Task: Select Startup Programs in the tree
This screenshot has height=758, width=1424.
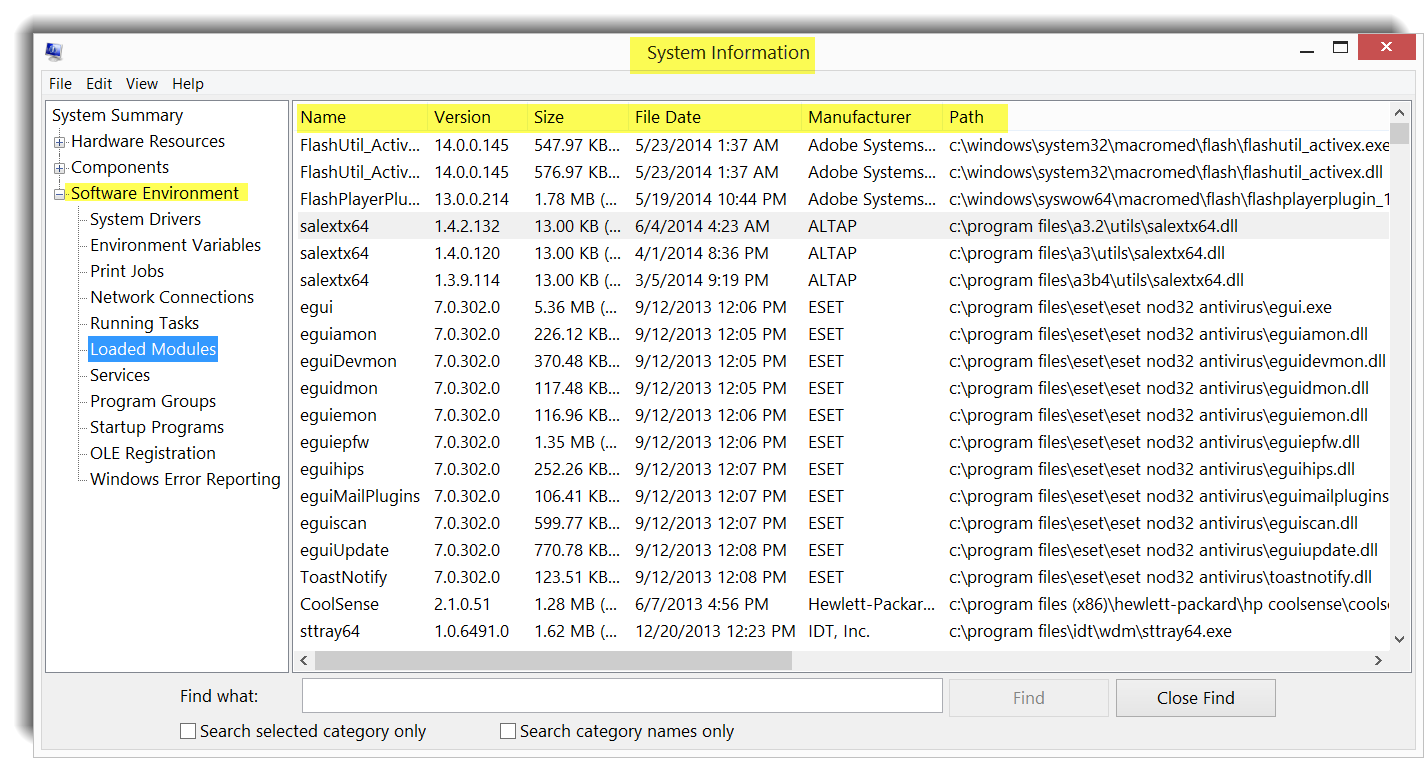Action: 156,427
